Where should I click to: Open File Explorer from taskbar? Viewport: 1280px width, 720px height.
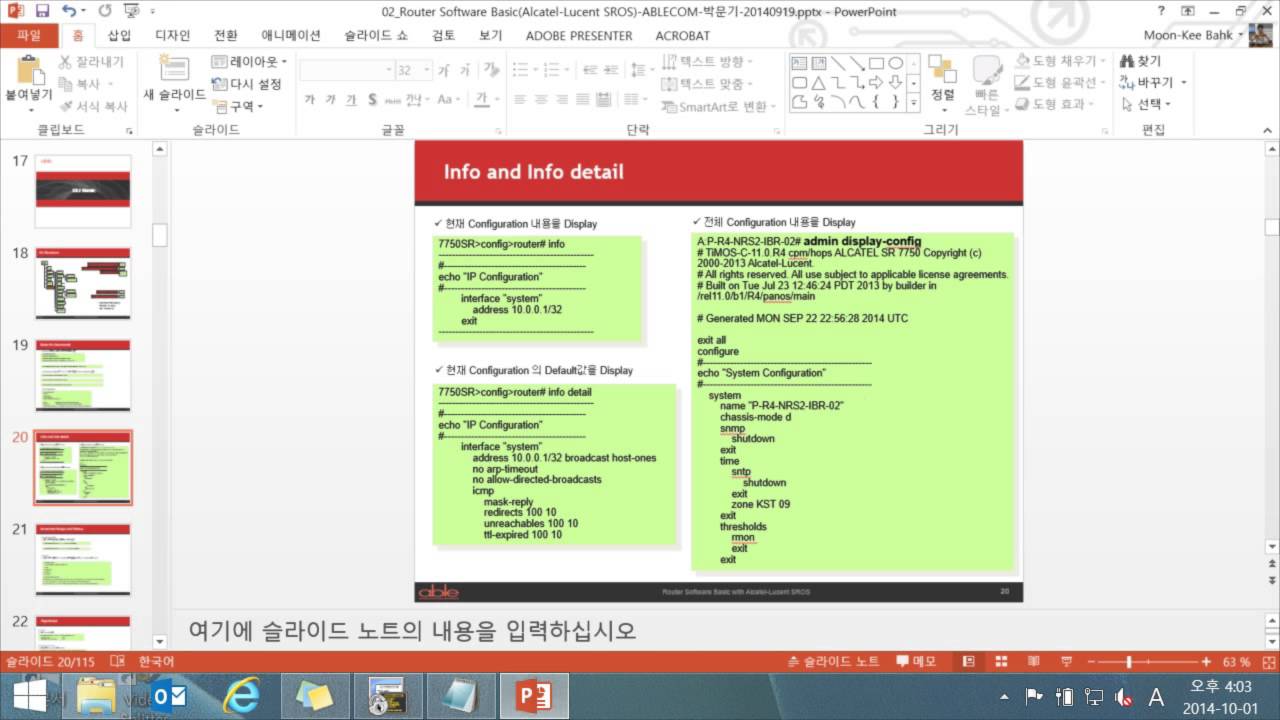pos(96,695)
